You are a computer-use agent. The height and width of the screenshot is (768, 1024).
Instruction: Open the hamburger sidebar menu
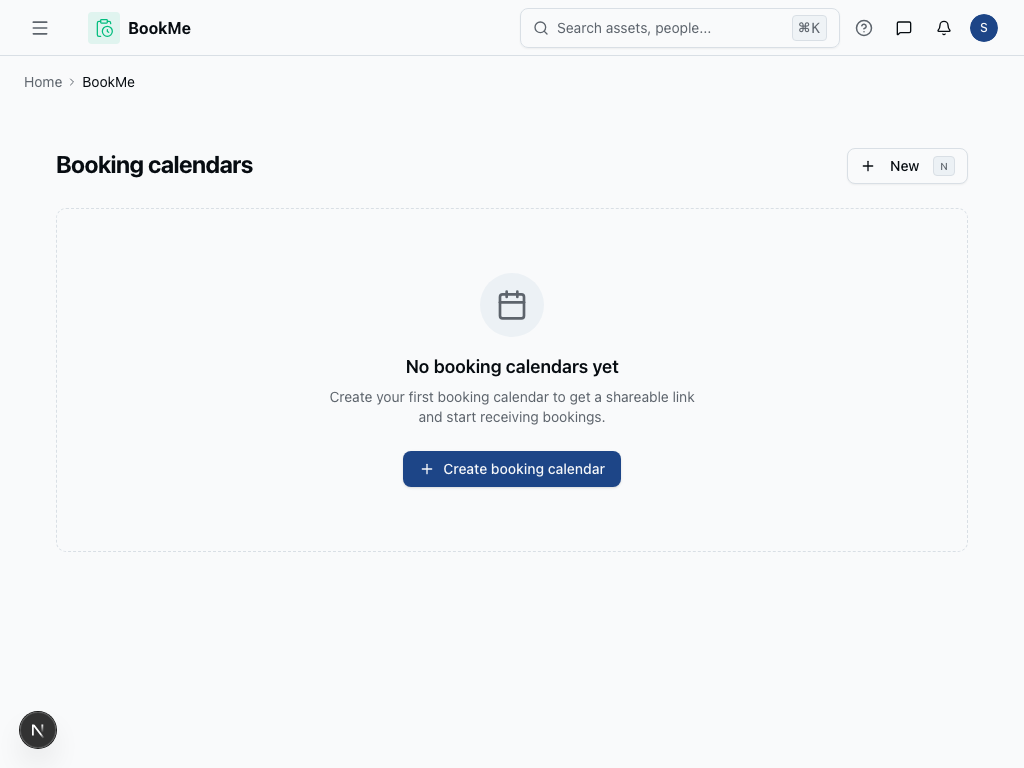[x=40, y=28]
